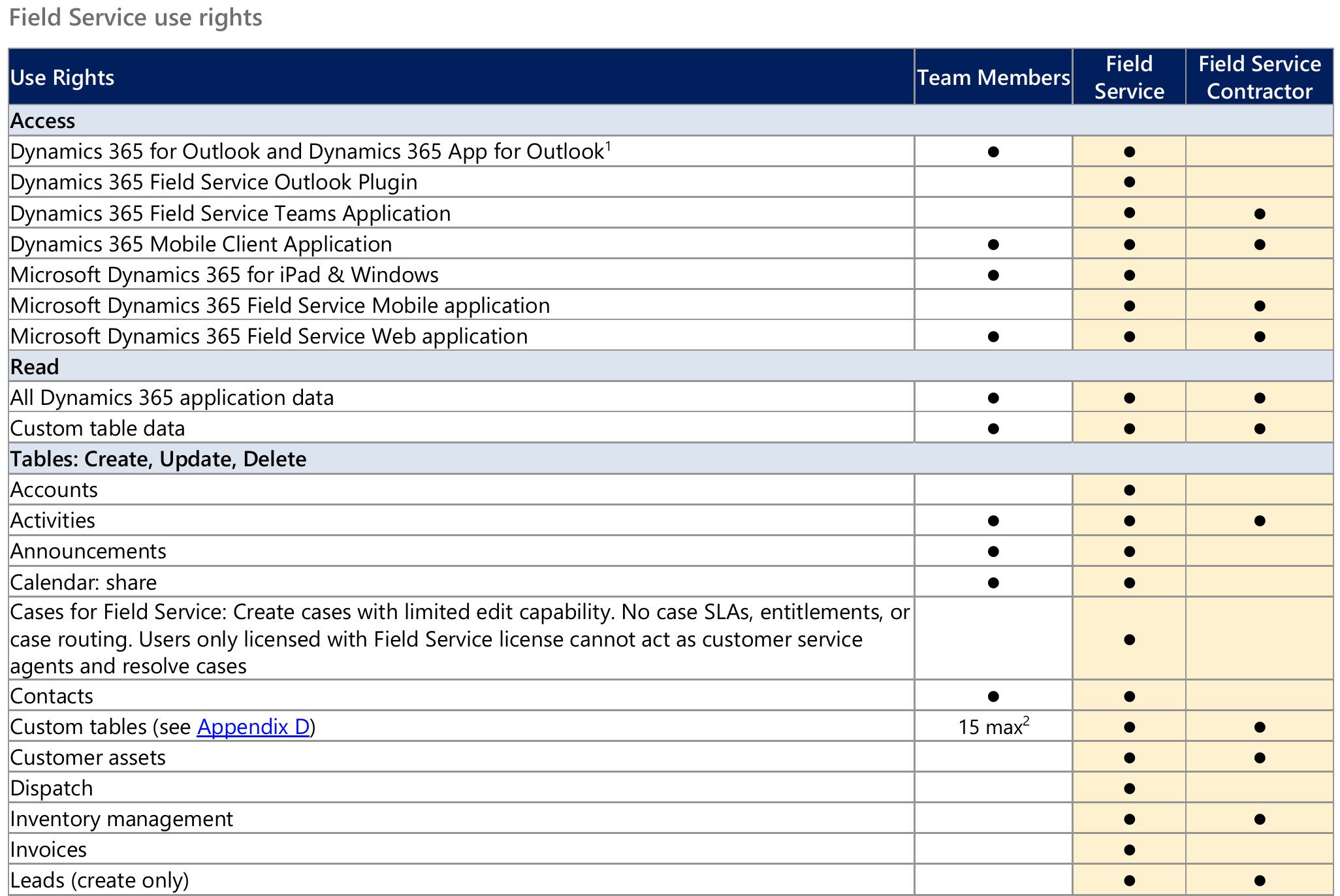Click the Dynamics 365 Field Service Outlook Plugin text
This screenshot has width=1340, height=896.
(214, 182)
